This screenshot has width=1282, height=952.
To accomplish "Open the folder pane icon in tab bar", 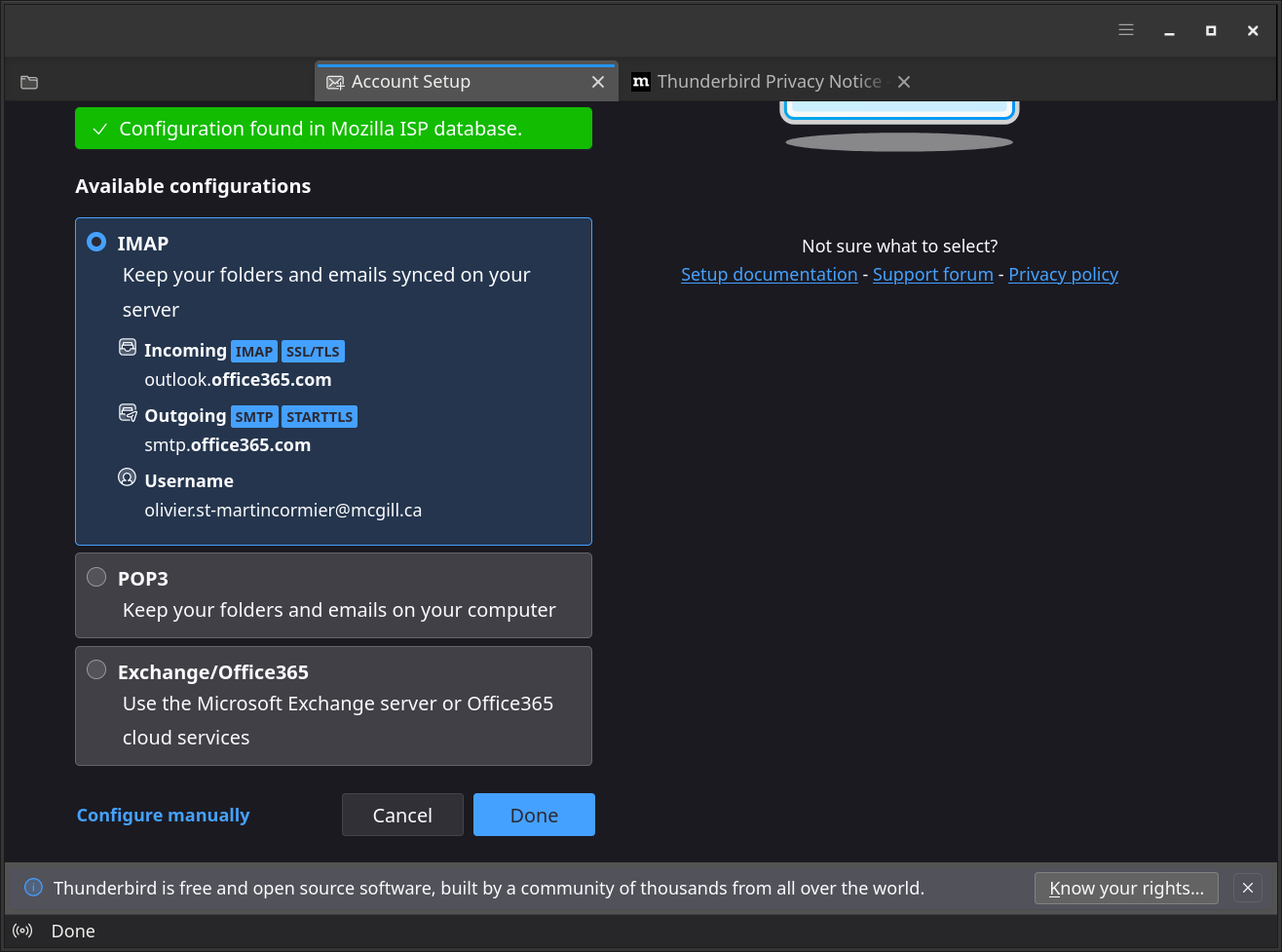I will [29, 82].
